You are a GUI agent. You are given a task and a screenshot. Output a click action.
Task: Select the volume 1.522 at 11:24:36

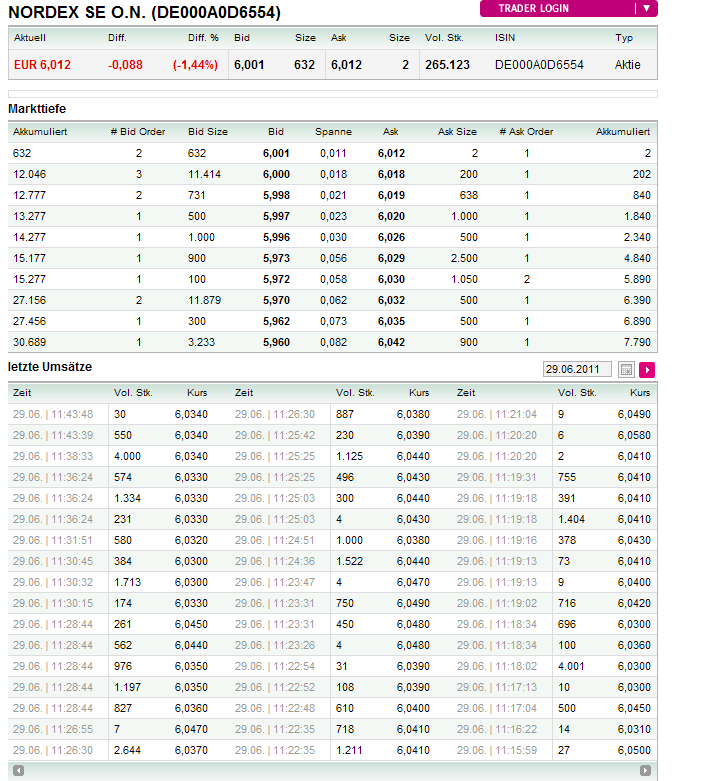tap(349, 561)
